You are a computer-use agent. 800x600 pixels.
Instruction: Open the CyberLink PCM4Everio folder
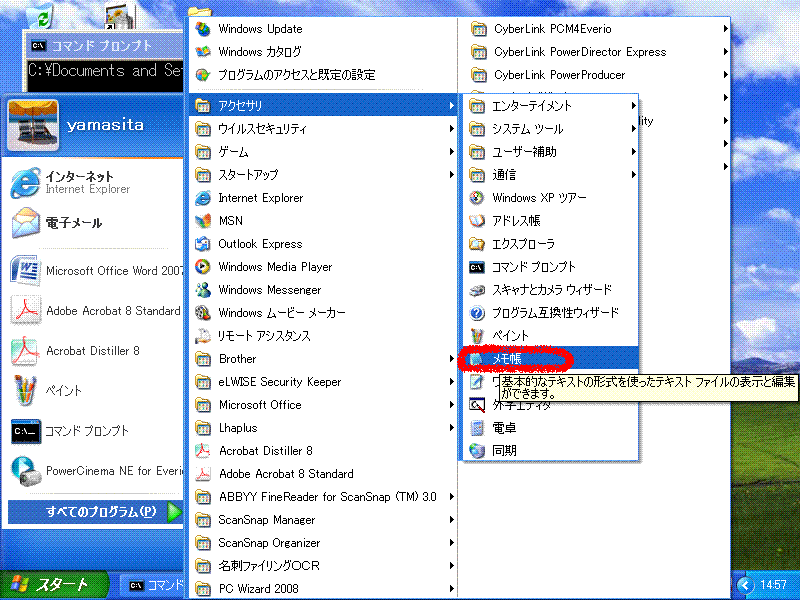point(594,29)
